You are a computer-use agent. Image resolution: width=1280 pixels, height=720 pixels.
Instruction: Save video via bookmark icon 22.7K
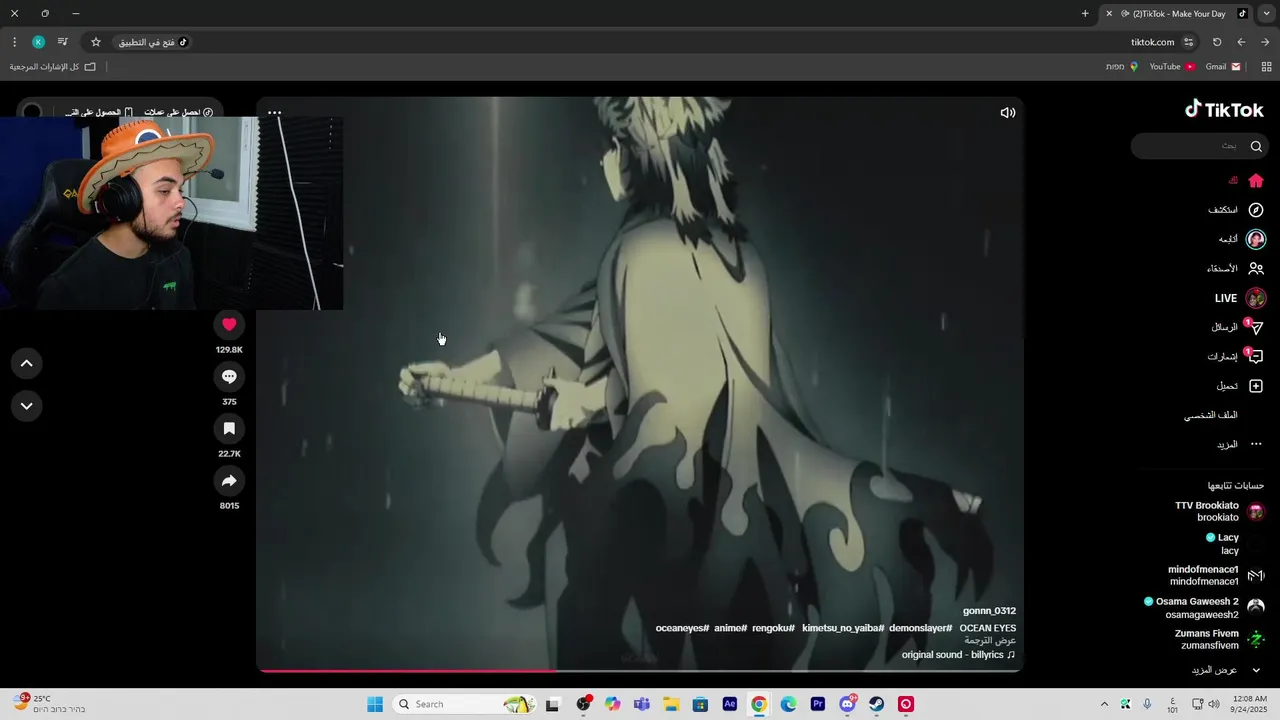(229, 428)
